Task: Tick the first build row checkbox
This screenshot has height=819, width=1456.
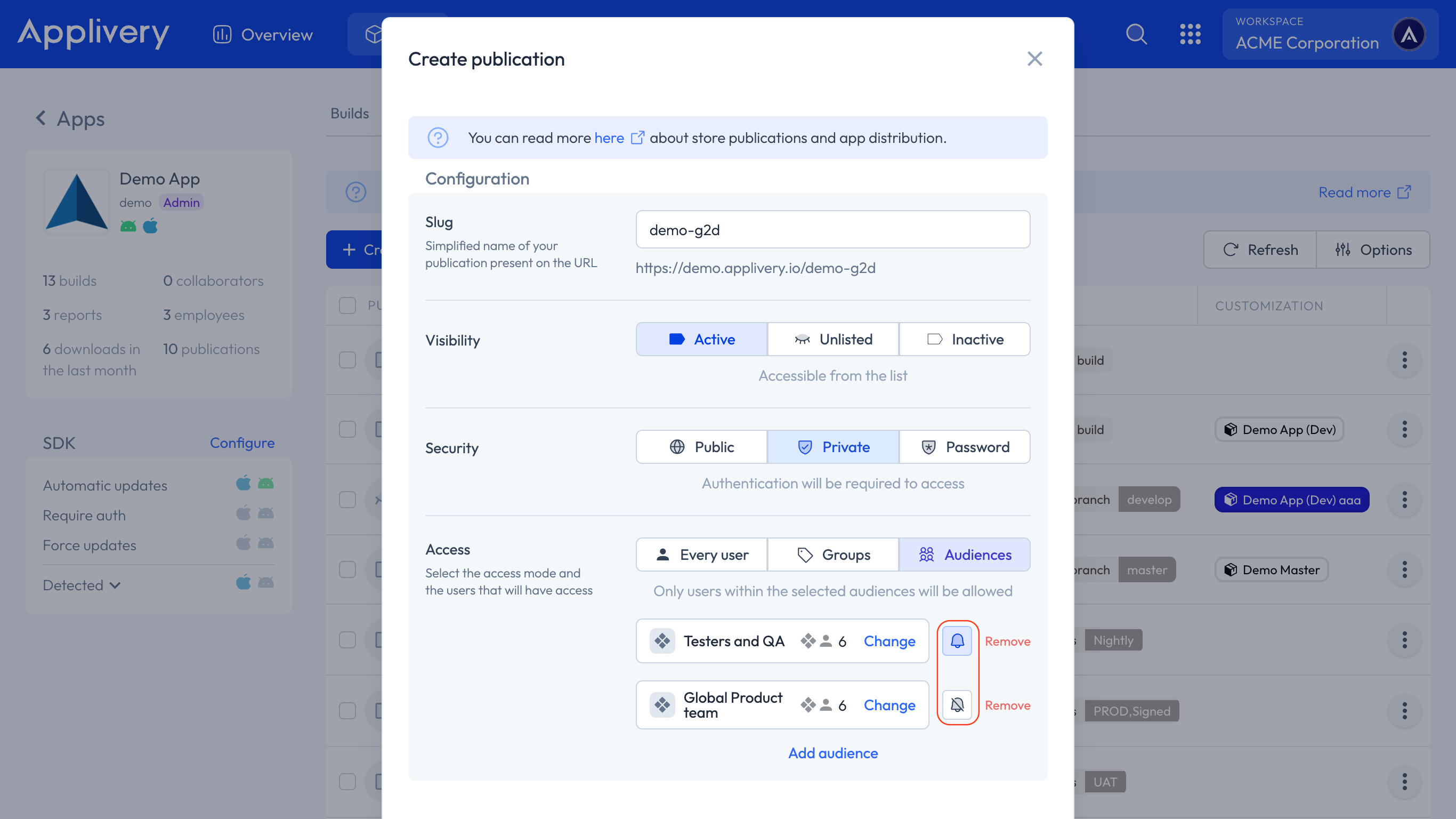Action: (347, 360)
